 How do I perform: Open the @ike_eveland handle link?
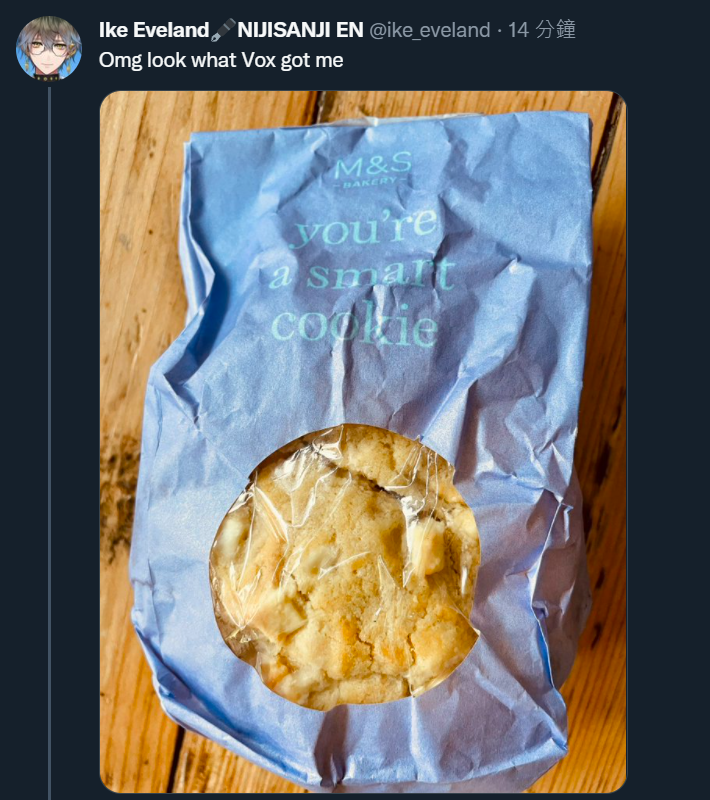click(x=429, y=30)
